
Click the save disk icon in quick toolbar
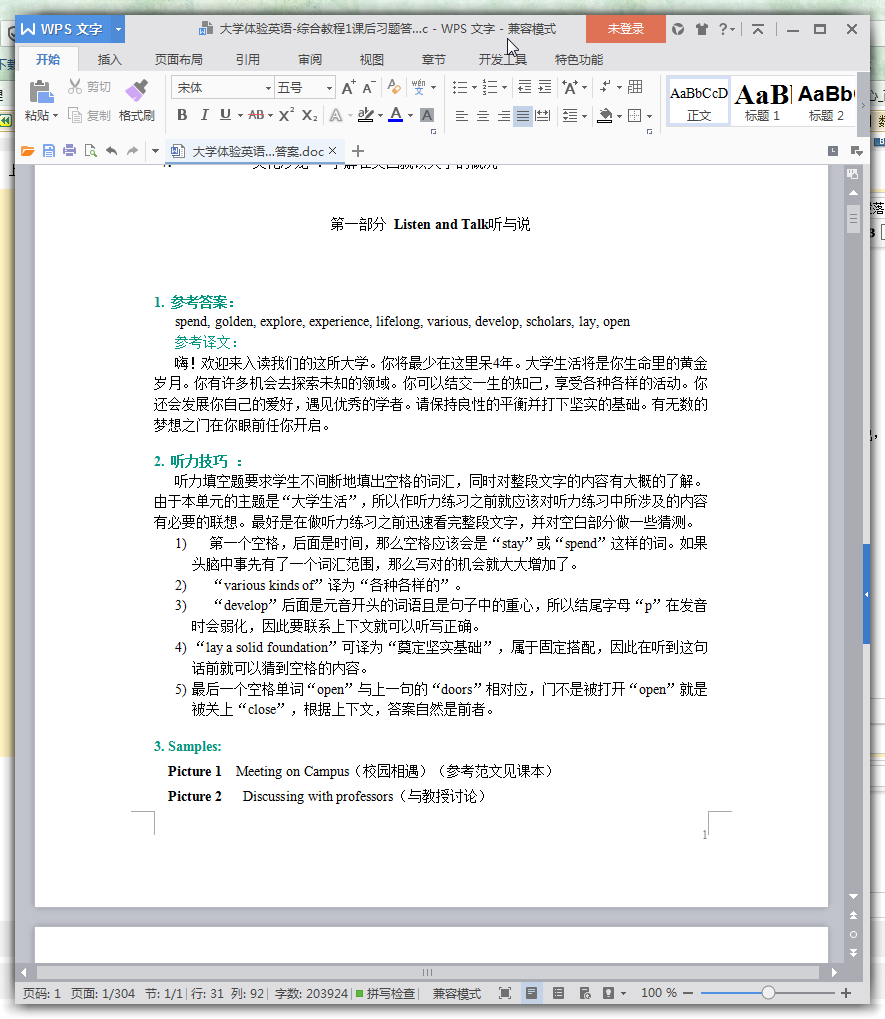click(49, 151)
